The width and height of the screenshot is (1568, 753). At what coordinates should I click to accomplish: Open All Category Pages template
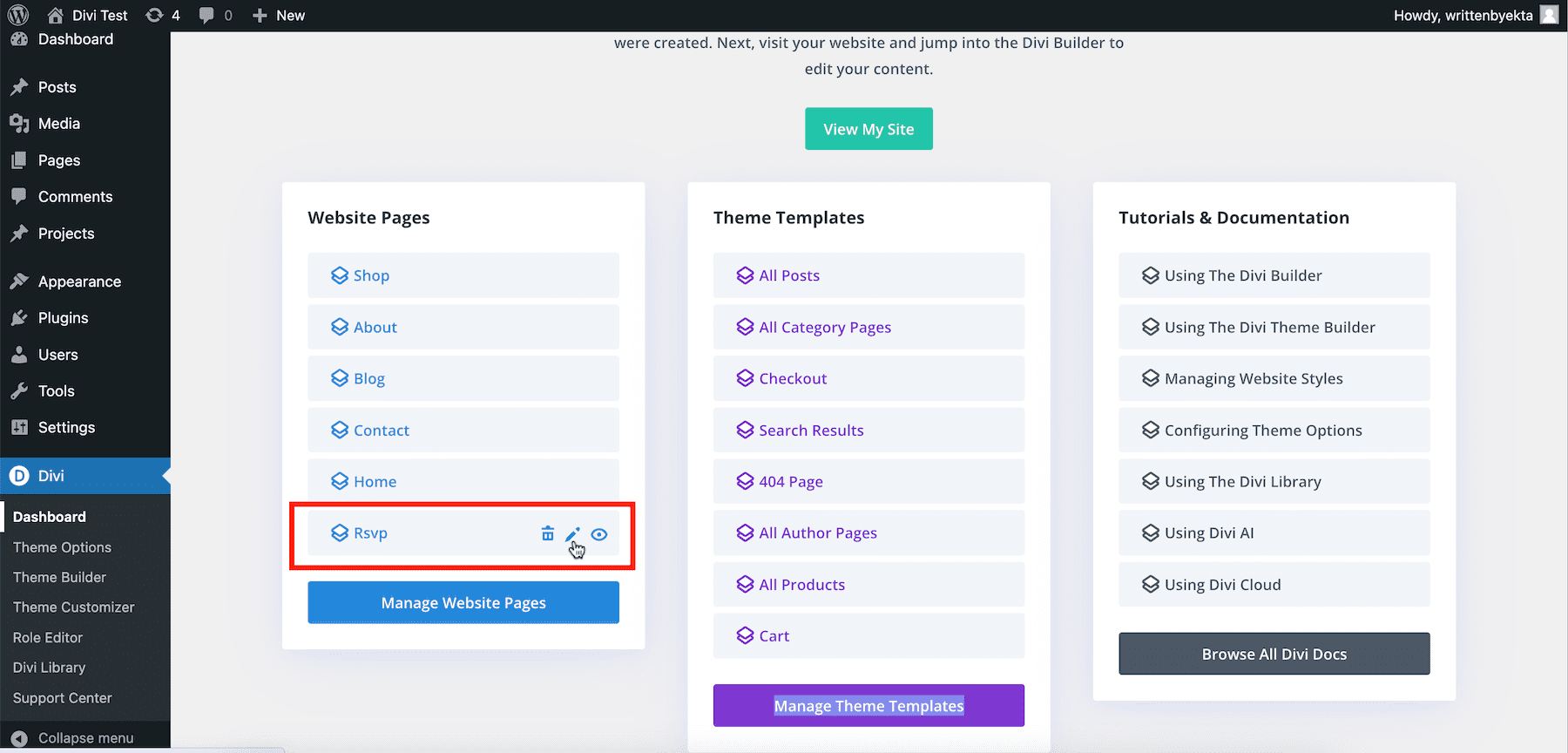pos(868,327)
